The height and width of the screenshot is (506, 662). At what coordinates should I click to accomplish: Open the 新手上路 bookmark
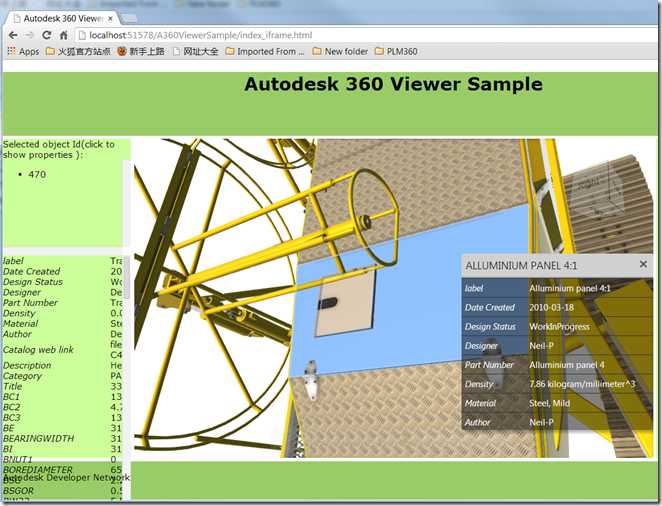point(141,51)
